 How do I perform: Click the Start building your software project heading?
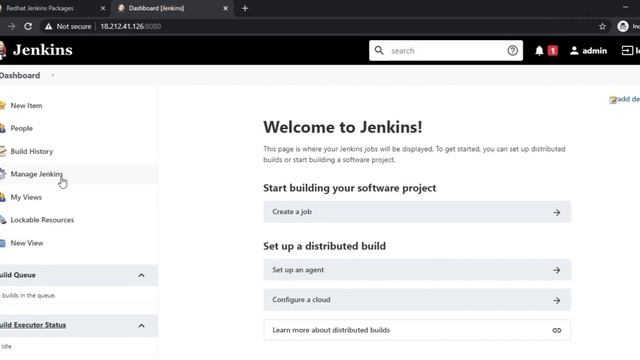coord(350,188)
